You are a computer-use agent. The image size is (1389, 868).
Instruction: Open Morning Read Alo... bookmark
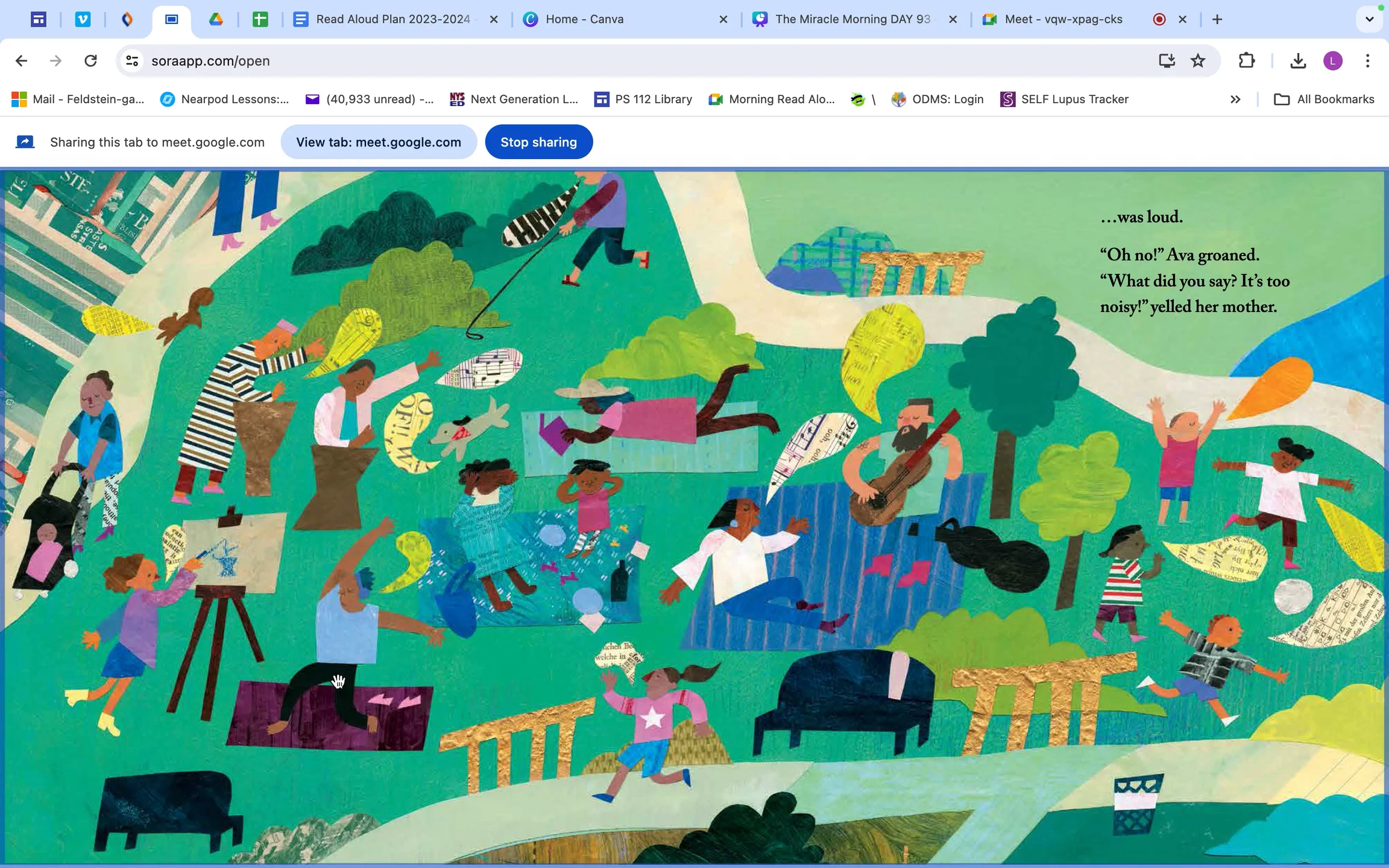[x=772, y=99]
